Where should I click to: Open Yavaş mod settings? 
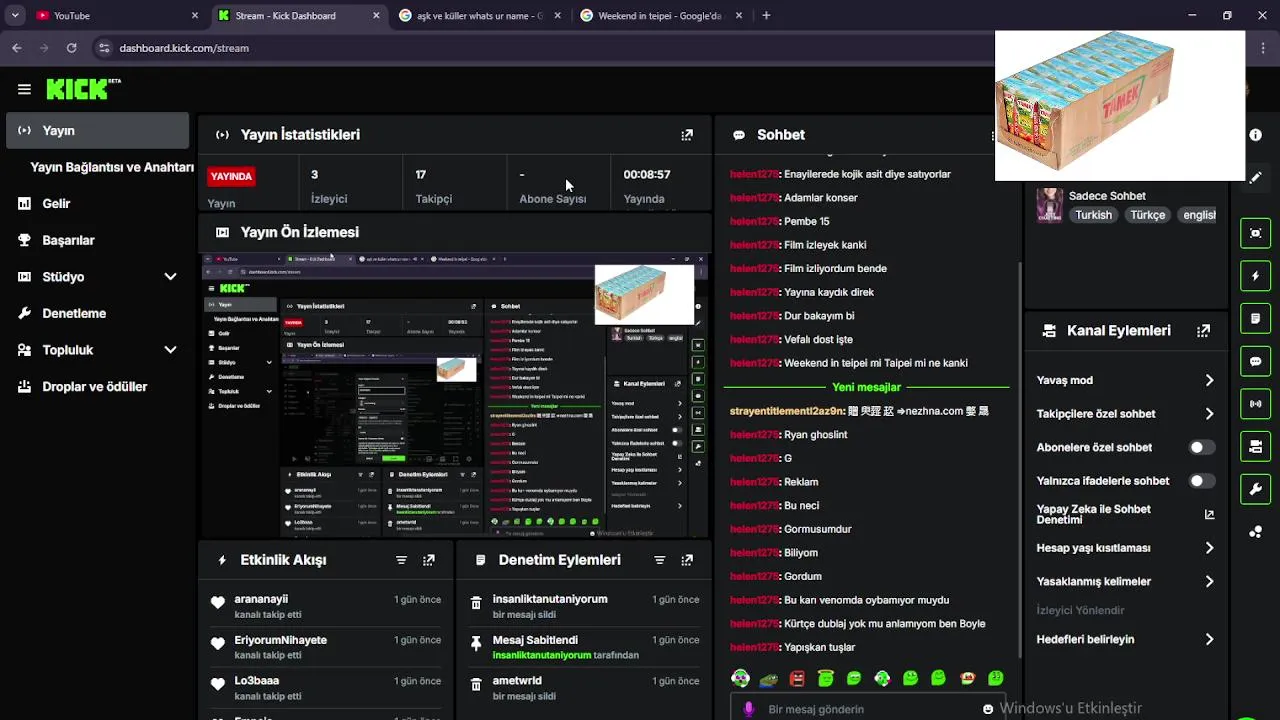coord(1126,380)
